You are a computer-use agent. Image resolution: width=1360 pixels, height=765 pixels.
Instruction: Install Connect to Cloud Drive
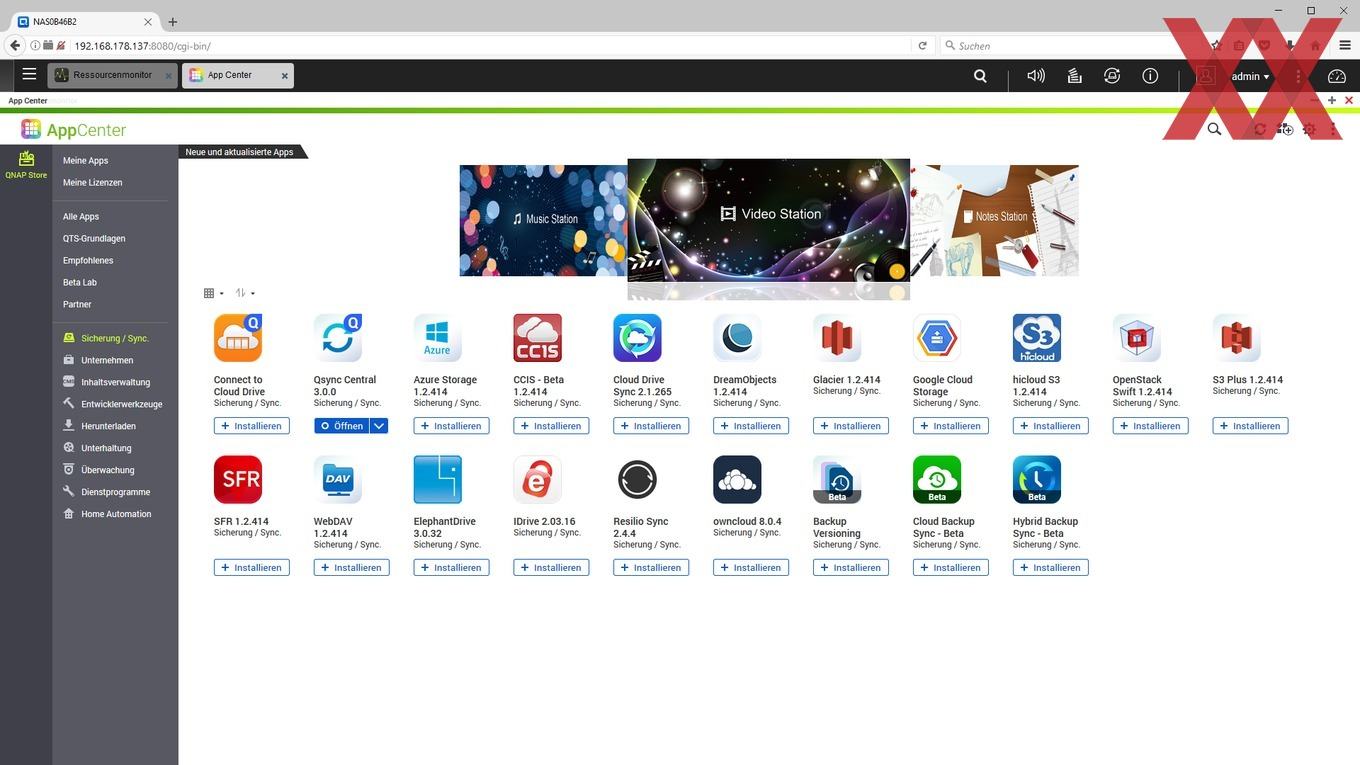[251, 426]
